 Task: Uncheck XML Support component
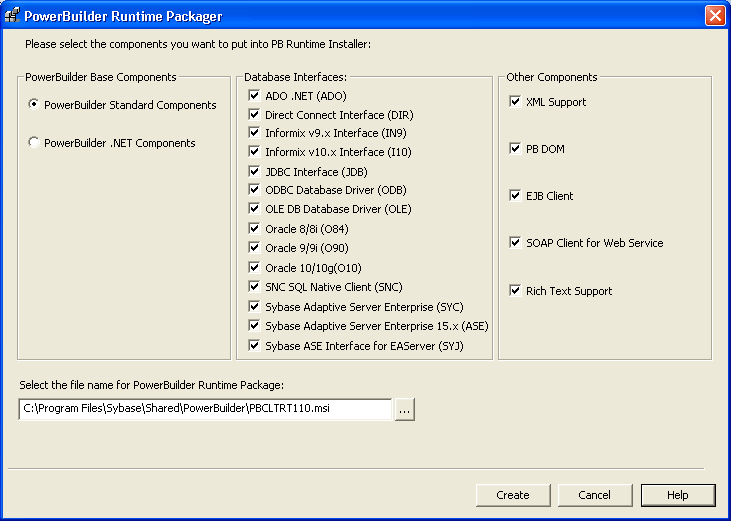click(x=515, y=102)
